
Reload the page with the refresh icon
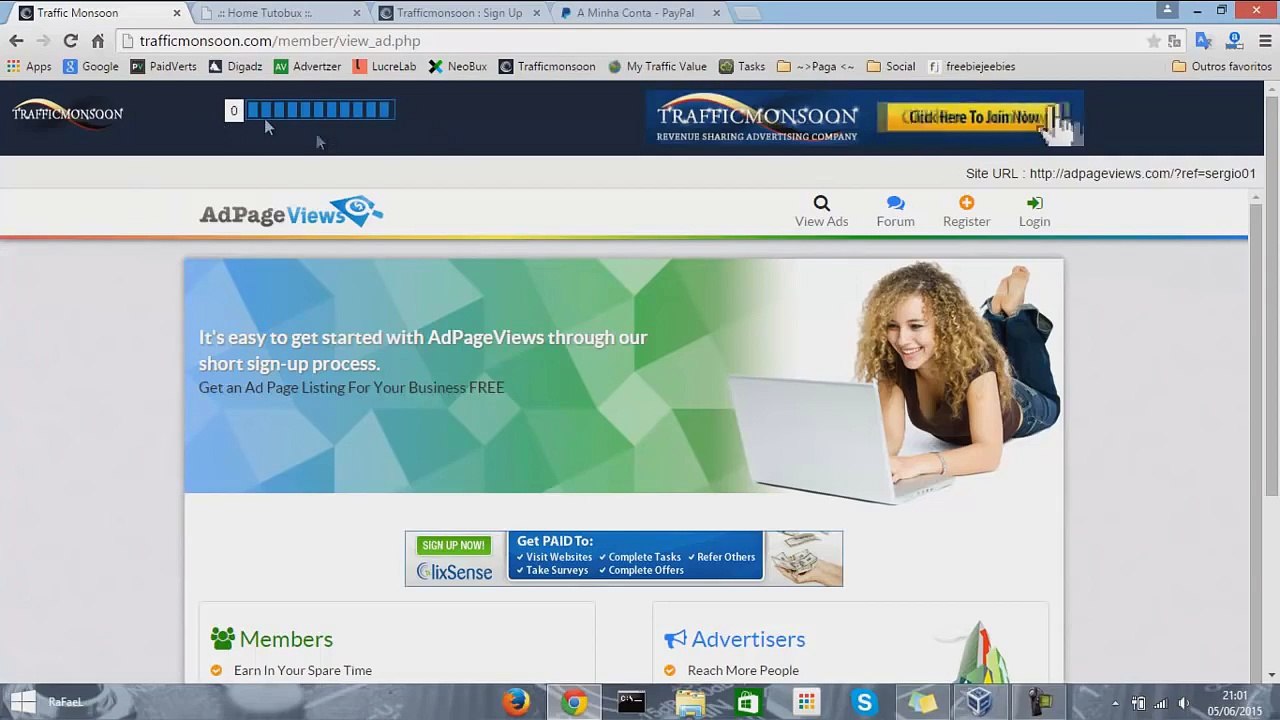(70, 41)
